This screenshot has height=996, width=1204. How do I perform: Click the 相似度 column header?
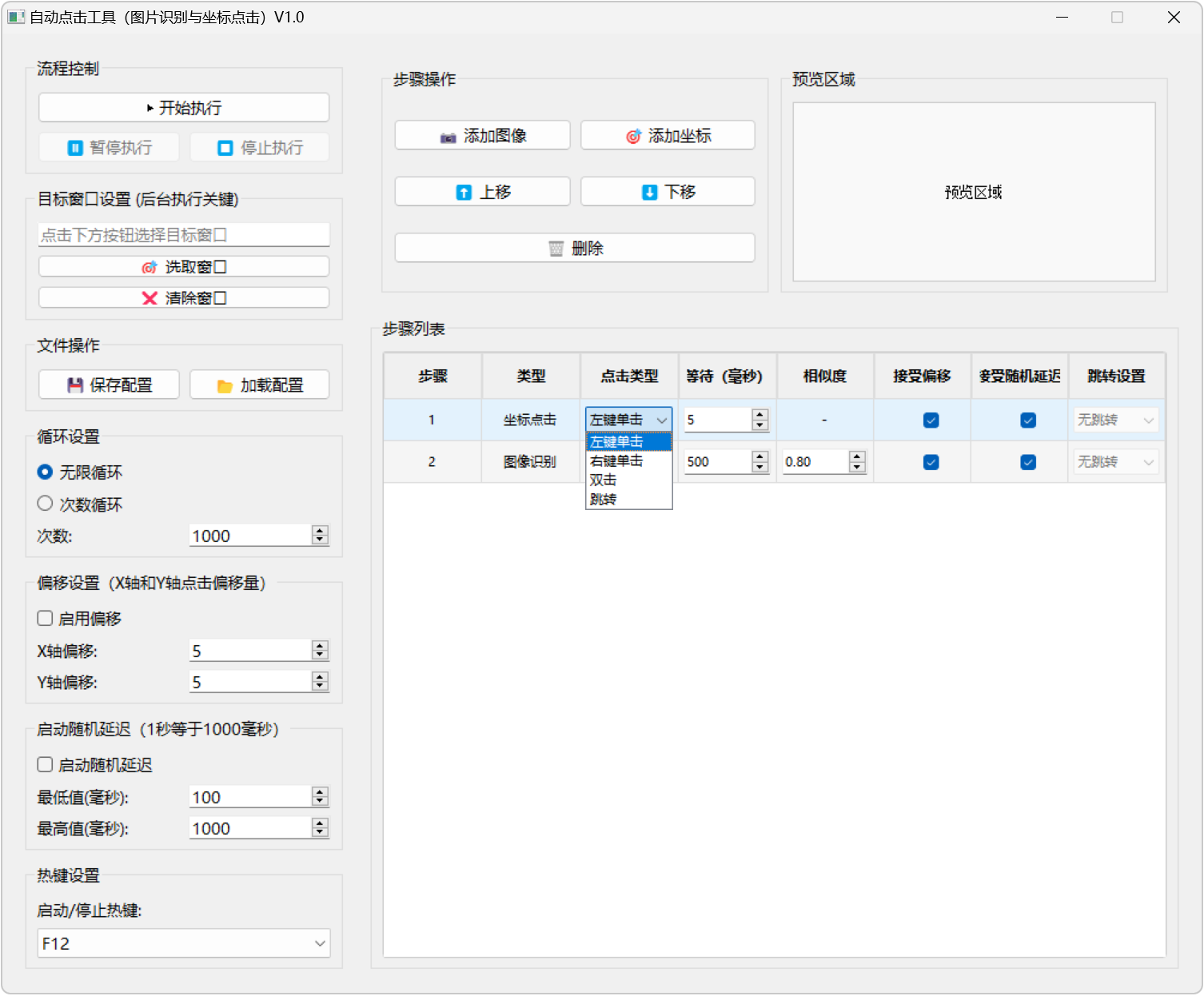824,376
